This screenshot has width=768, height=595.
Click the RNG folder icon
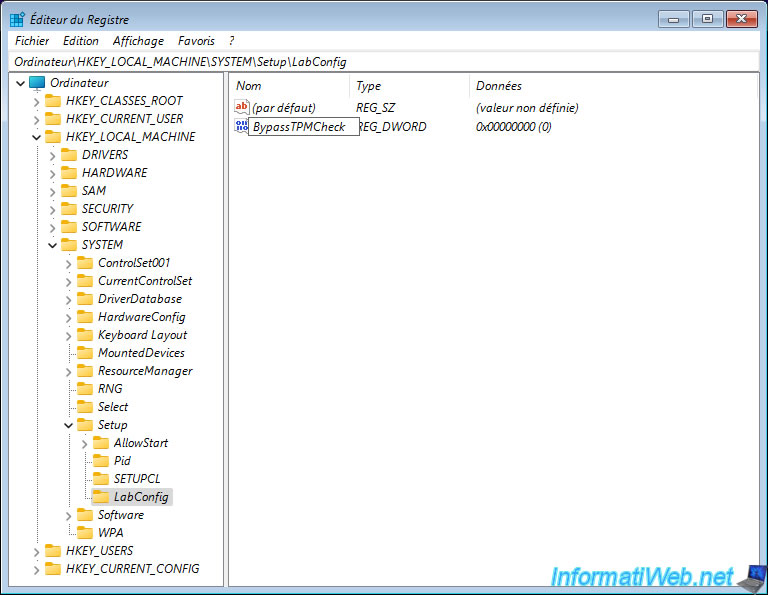[x=85, y=389]
